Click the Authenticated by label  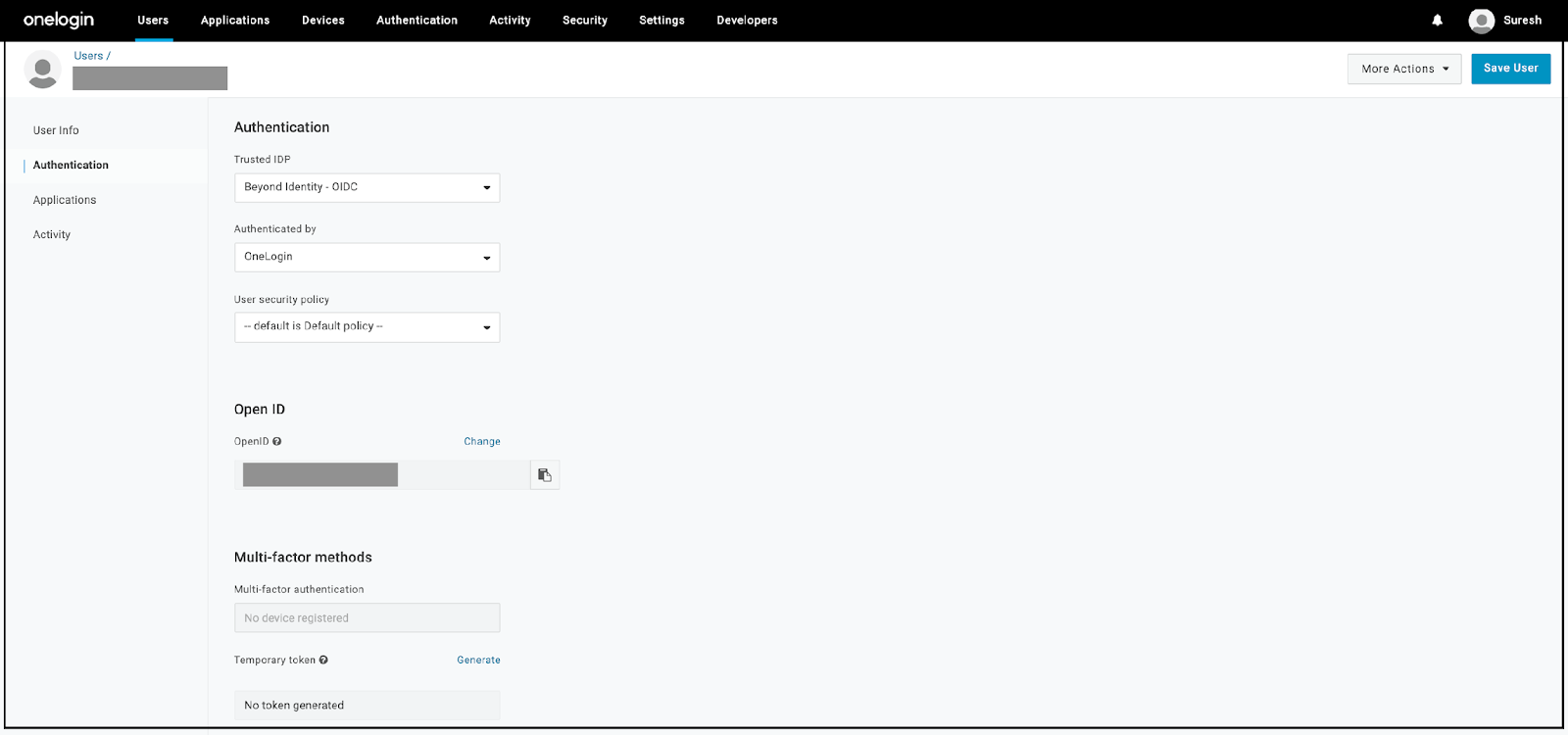coord(274,229)
